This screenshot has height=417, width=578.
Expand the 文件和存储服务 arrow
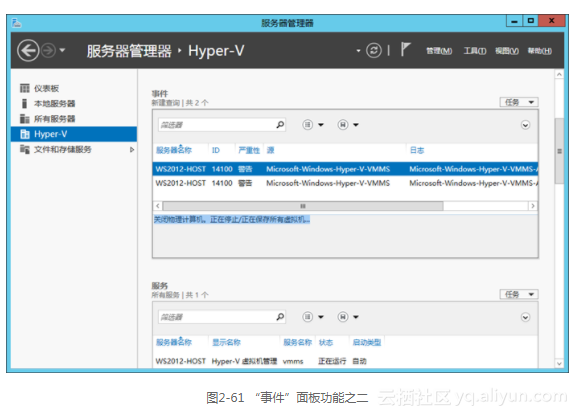coord(132,150)
